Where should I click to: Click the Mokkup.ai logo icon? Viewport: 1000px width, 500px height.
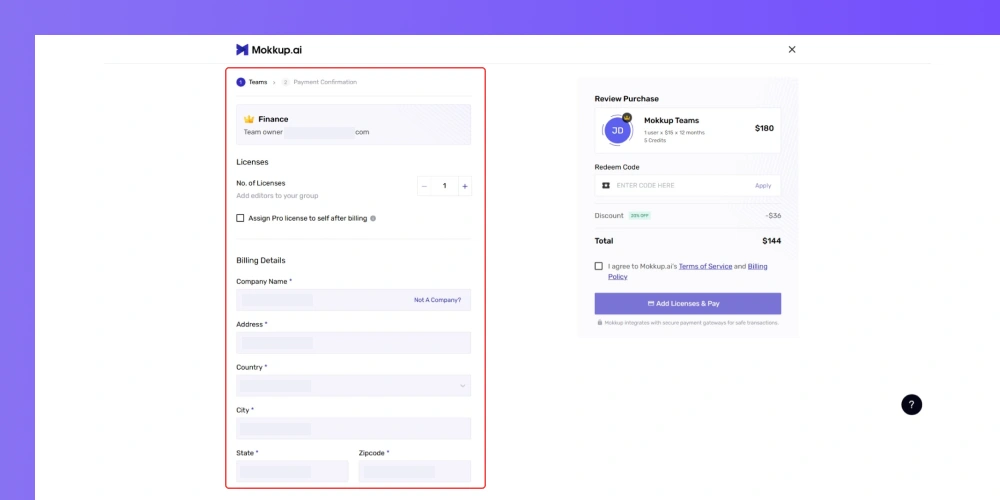pyautogui.click(x=242, y=50)
